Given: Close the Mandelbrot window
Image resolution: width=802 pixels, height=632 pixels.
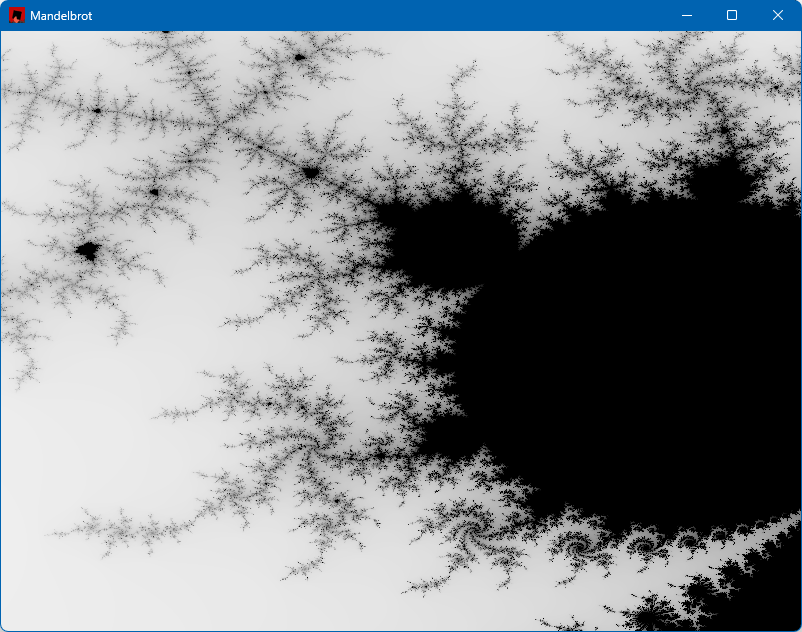Looking at the screenshot, I should pos(778,15).
